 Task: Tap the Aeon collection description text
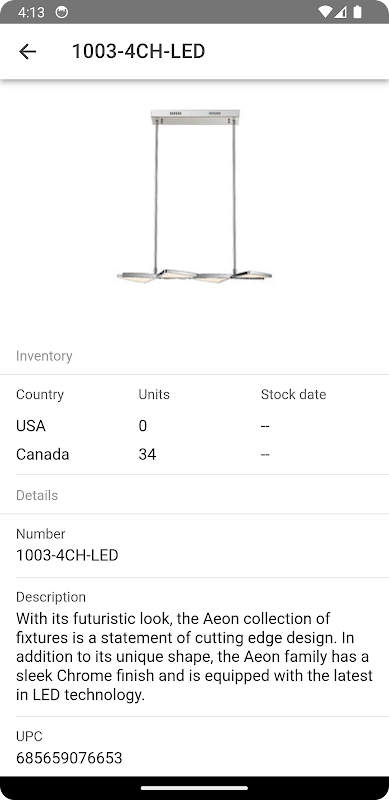tap(194, 657)
